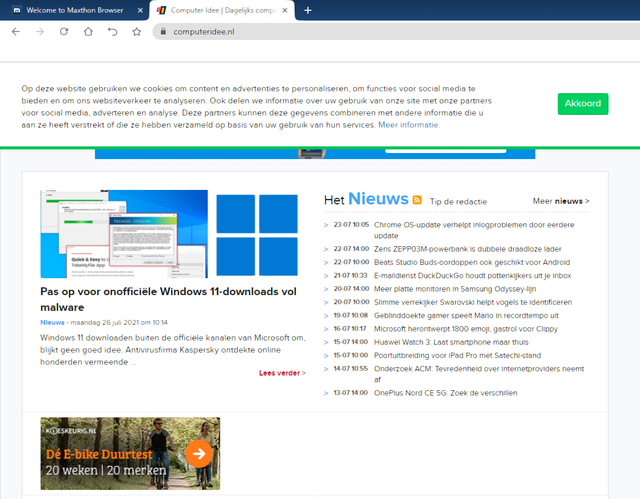The width and height of the screenshot is (640, 499).
Task: Click the Windows logo thumbnail
Action: pyautogui.click(x=257, y=235)
